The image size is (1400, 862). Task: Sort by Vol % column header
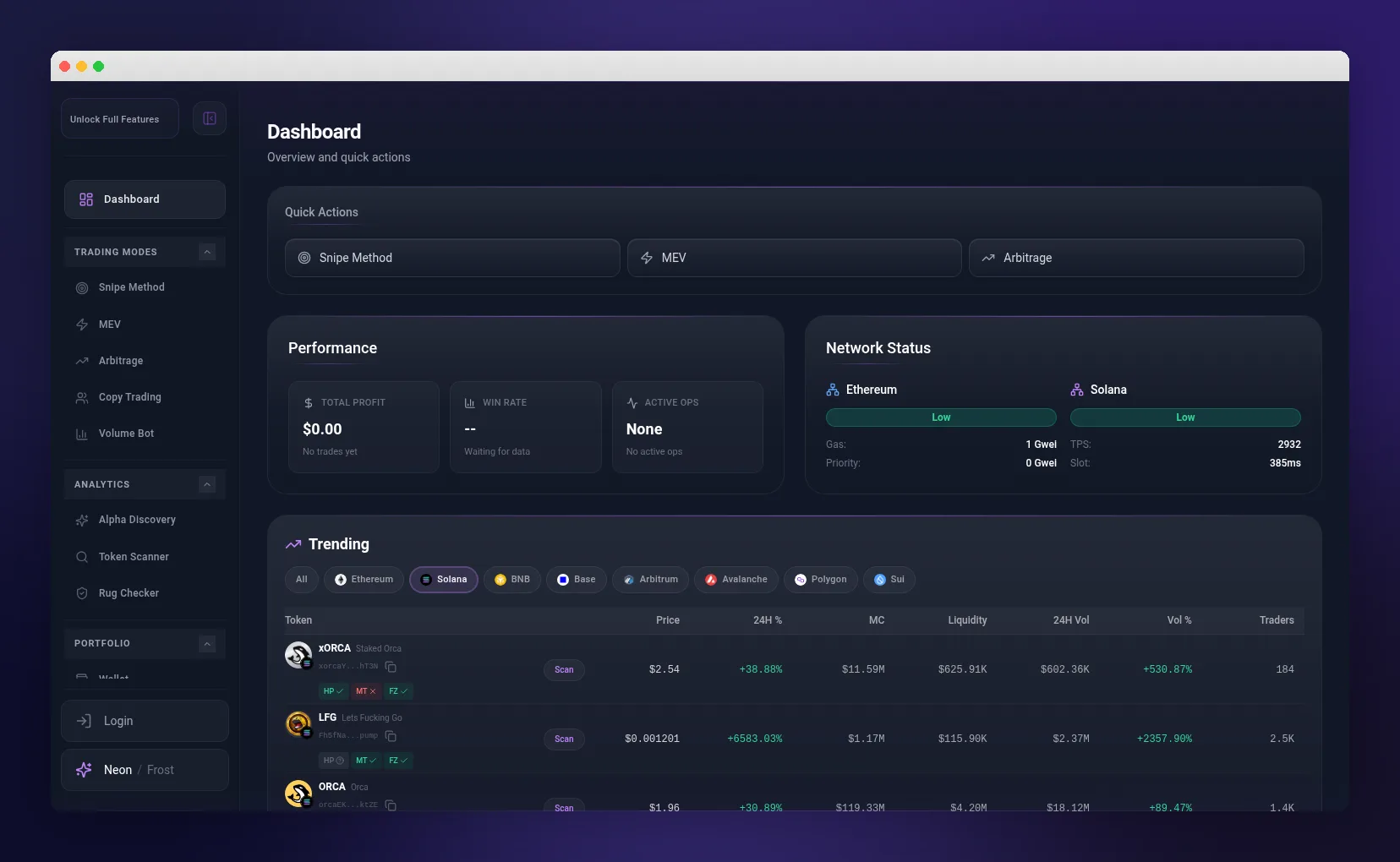click(1179, 620)
